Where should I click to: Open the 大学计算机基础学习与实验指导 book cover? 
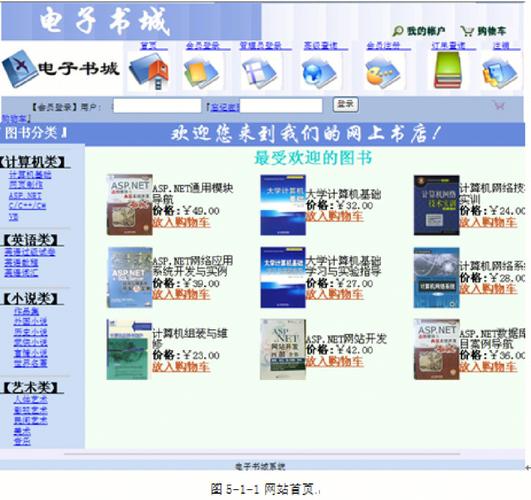(283, 277)
